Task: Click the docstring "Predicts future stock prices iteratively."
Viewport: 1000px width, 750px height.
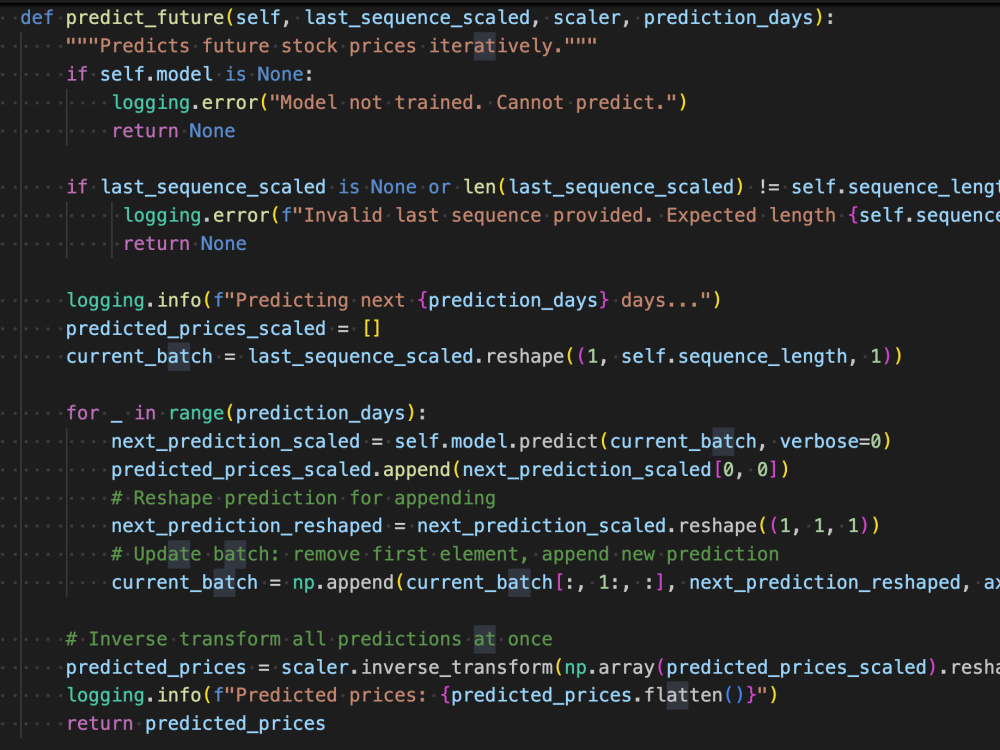Action: (332, 46)
